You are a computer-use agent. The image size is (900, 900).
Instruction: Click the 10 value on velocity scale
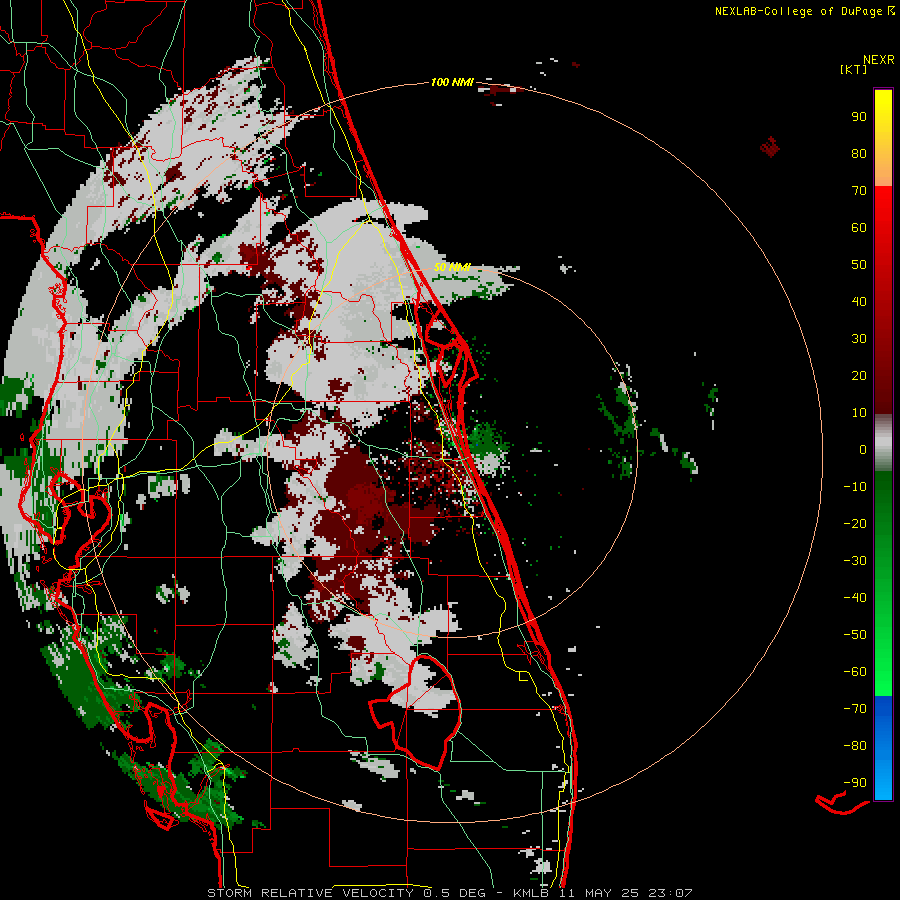point(859,413)
